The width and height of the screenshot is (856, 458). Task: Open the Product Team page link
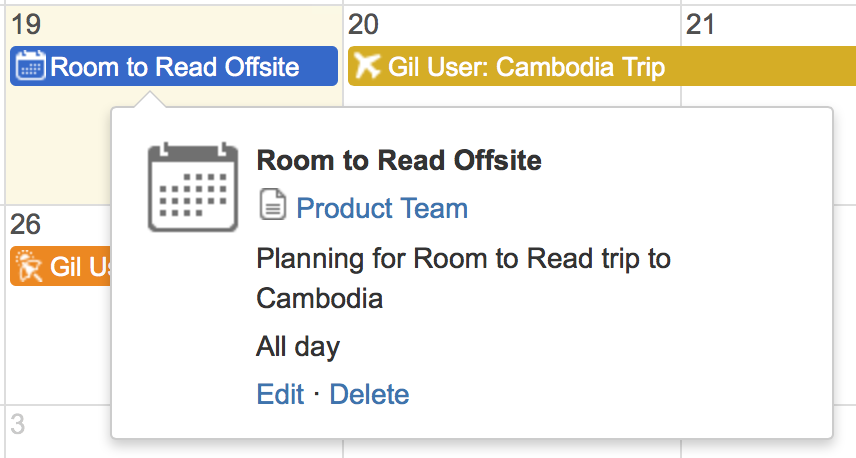pyautogui.click(x=382, y=208)
